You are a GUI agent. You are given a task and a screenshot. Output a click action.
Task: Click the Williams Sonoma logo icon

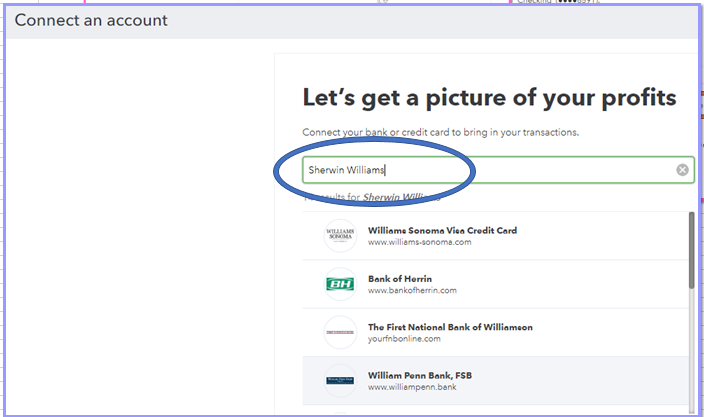tap(340, 236)
